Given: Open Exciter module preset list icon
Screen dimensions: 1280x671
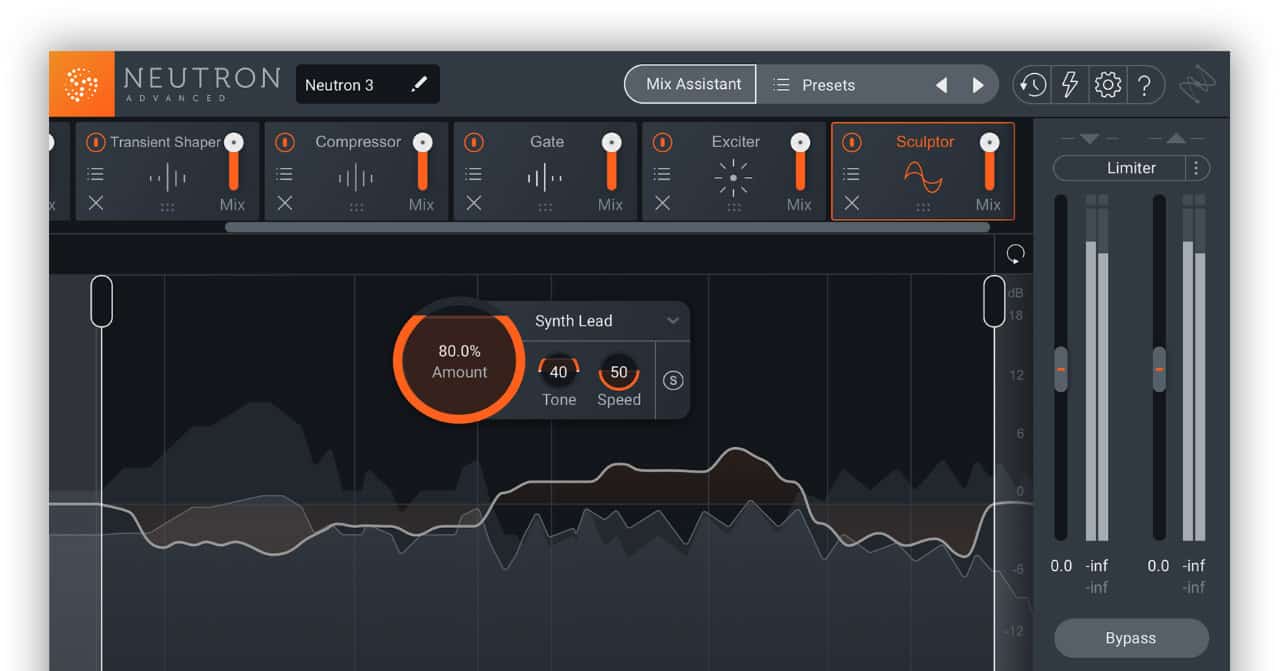Looking at the screenshot, I should [662, 174].
